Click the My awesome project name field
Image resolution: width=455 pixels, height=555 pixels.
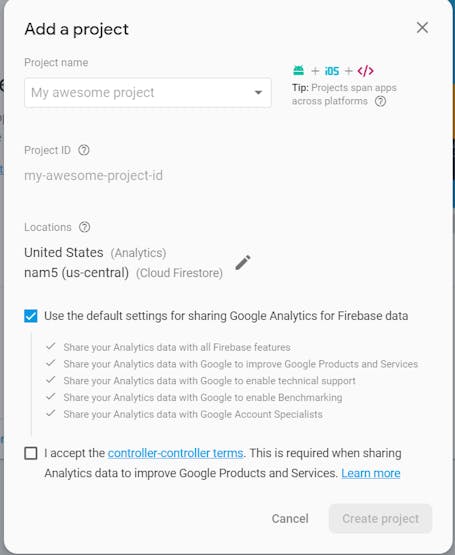click(148, 93)
